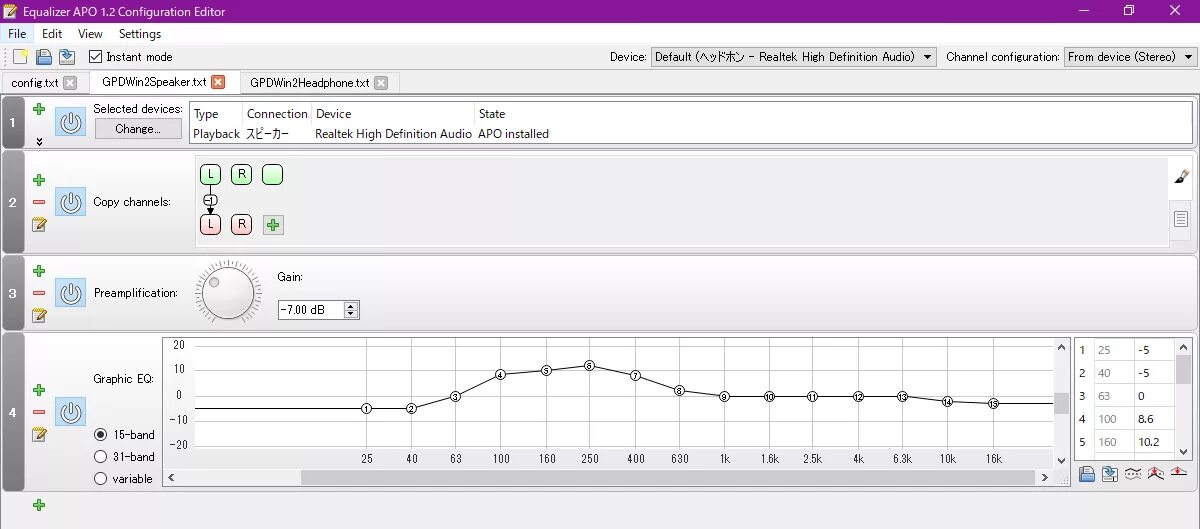Viewport: 1200px width, 529px height.
Task: Add a filter above Copy channels
Action: (x=39, y=180)
